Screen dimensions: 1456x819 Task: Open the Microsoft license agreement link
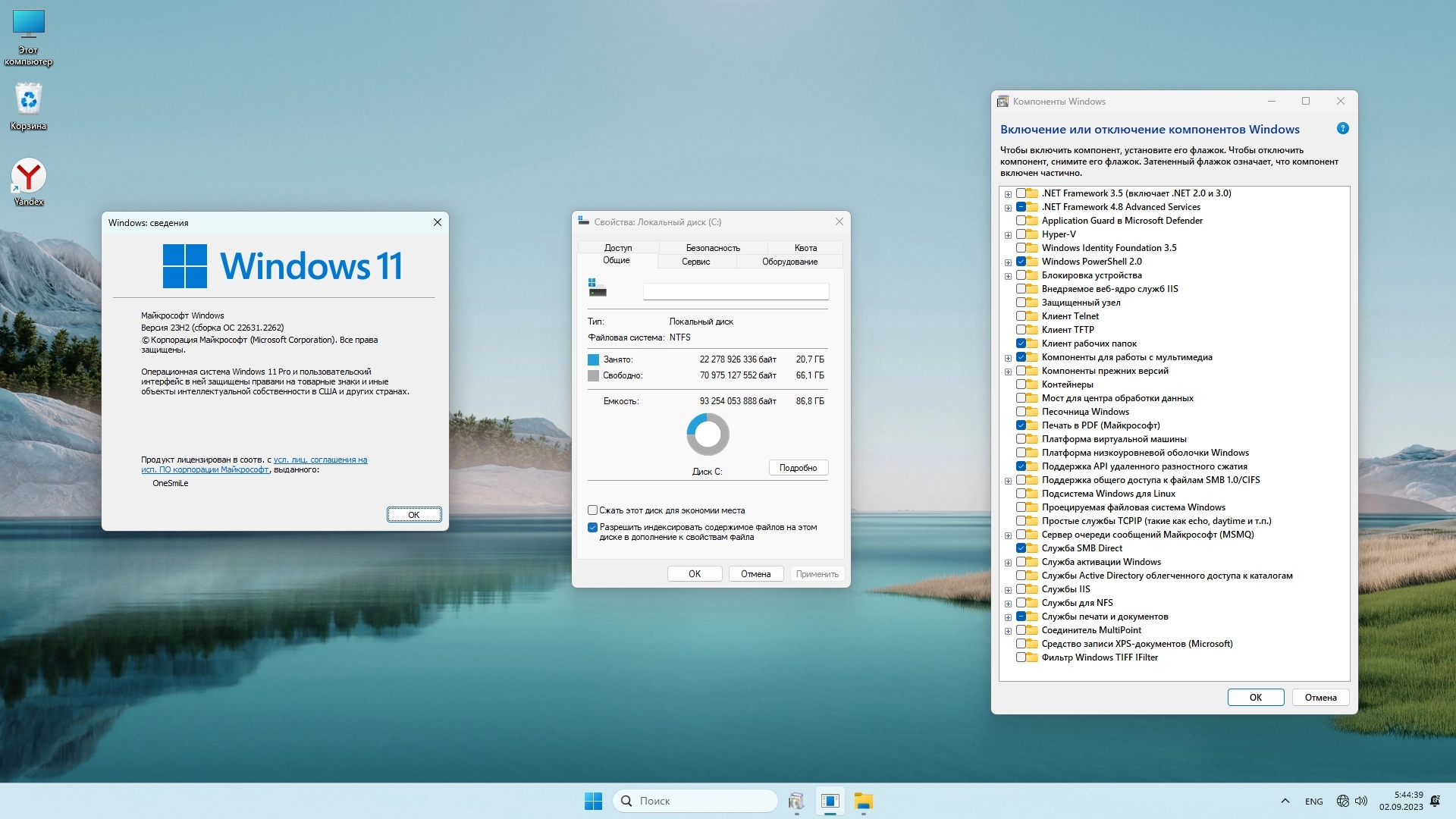320,460
